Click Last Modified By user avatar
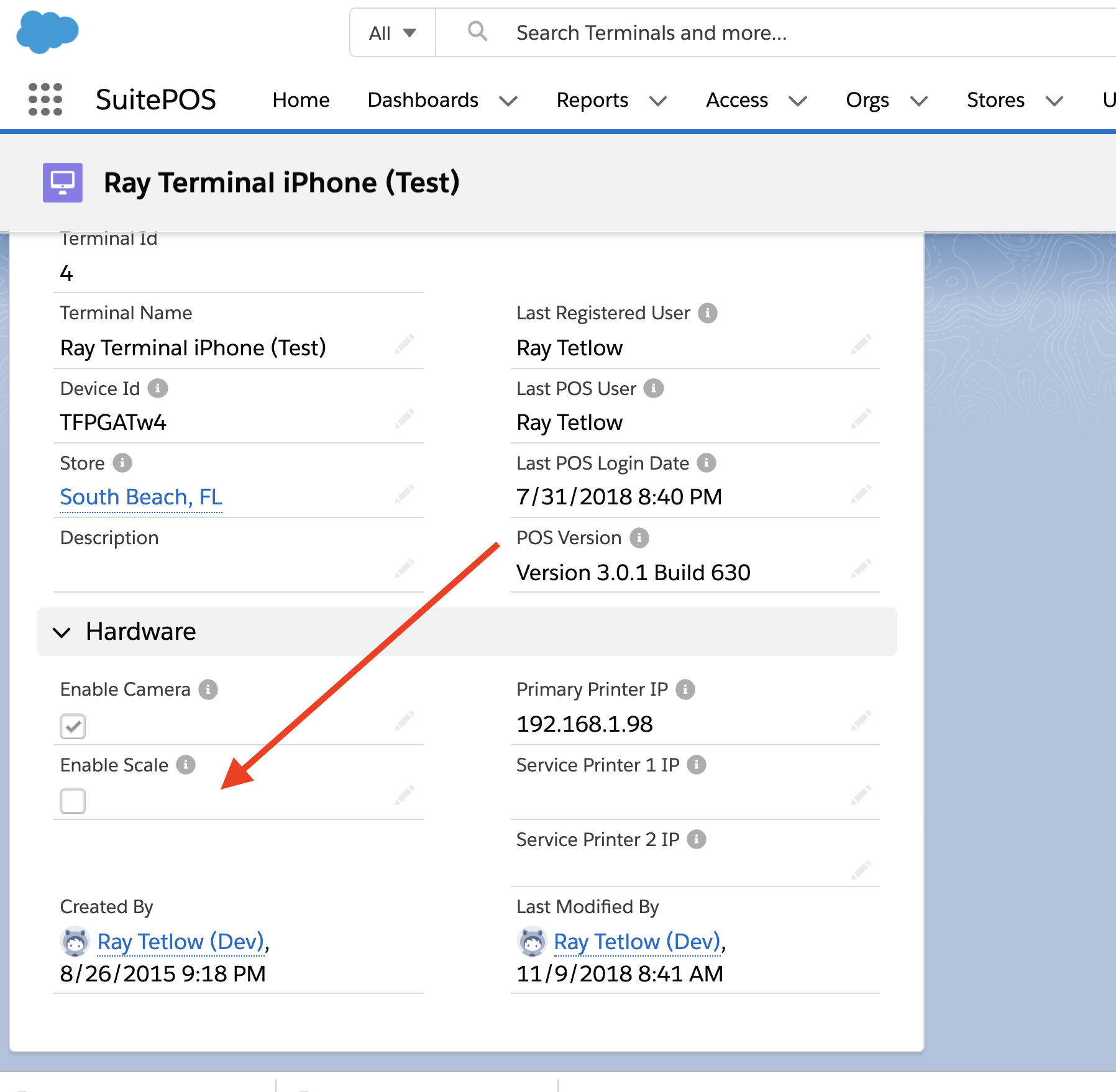1116x1092 pixels. (532, 942)
